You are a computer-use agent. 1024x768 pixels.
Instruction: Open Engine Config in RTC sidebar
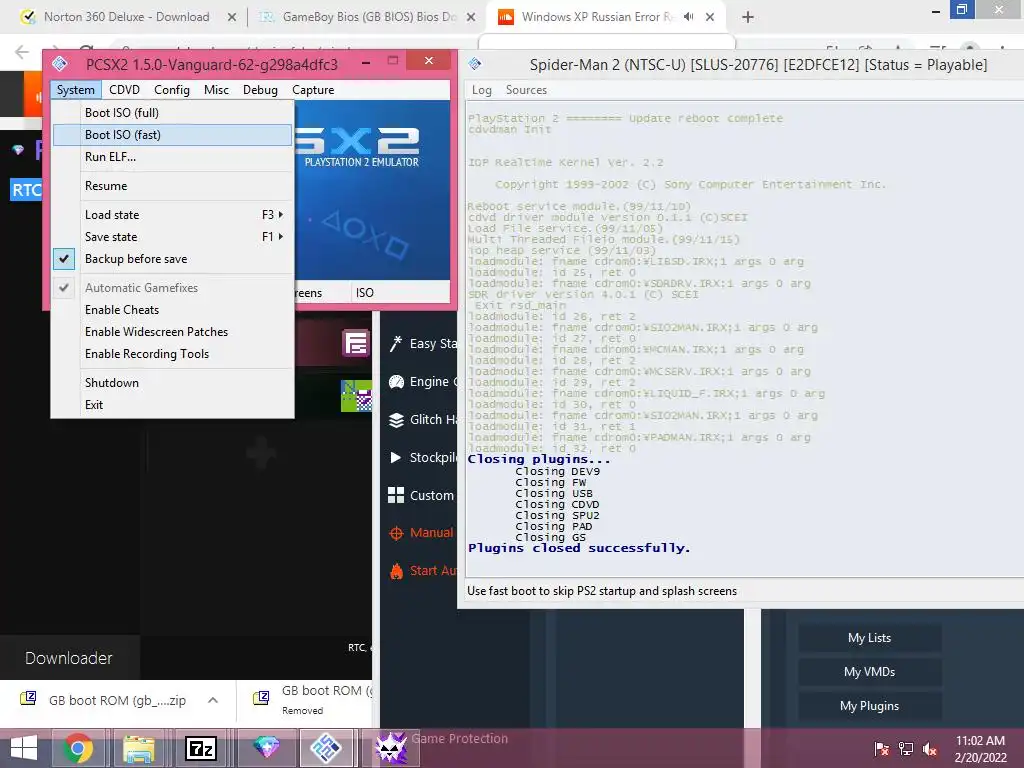point(423,381)
